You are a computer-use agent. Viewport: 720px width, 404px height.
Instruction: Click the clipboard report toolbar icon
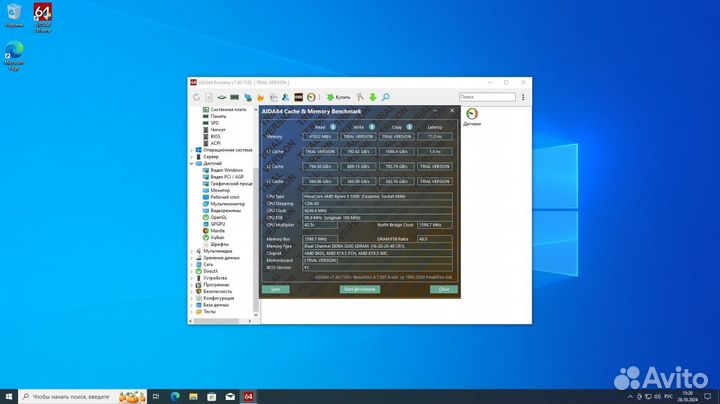pyautogui.click(x=273, y=97)
